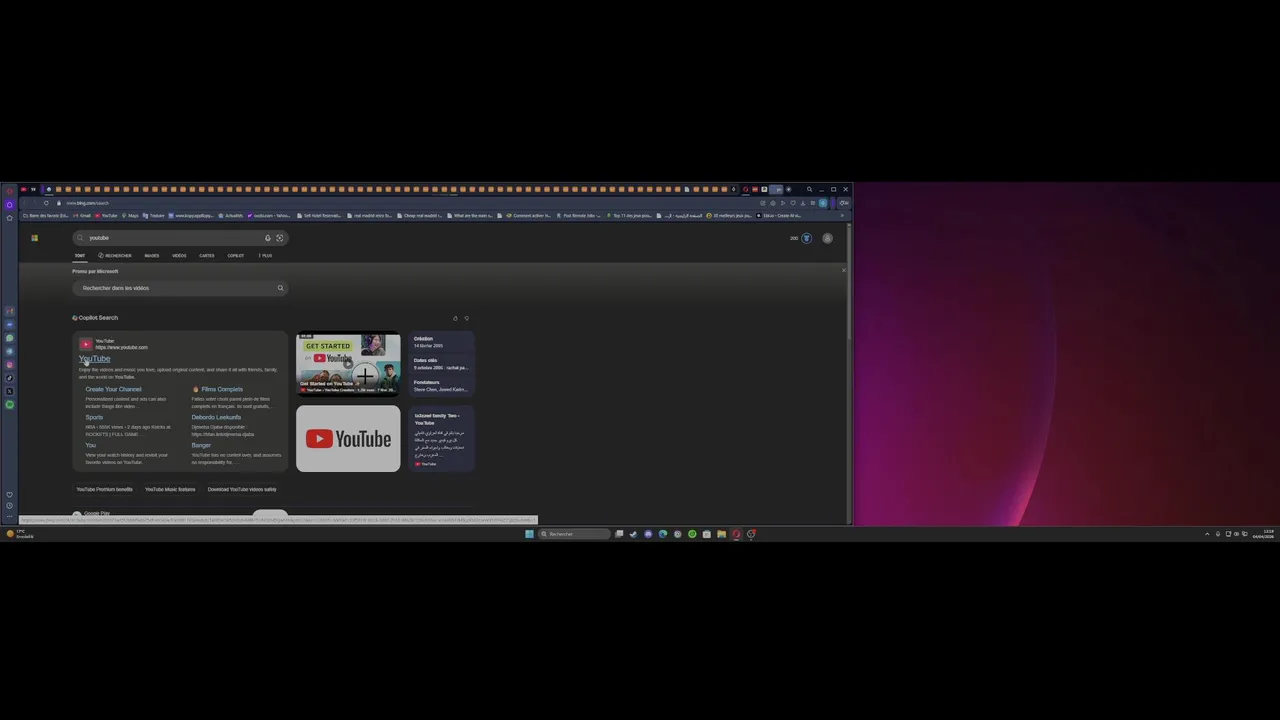This screenshot has height=720, width=1280.
Task: Click the magnifier in the video search box
Action: [x=280, y=288]
